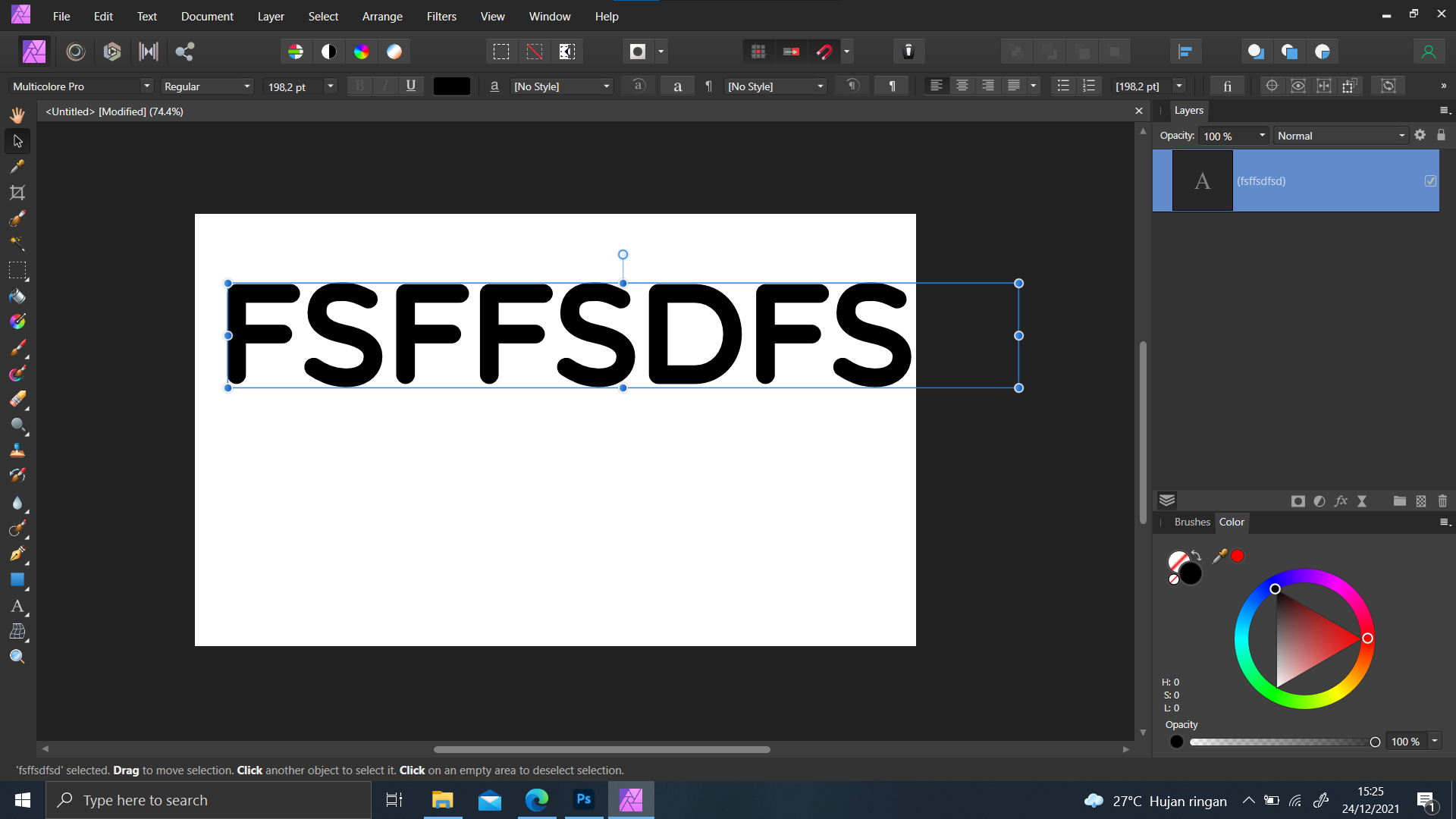Delete the selected layer via trash icon
Viewport: 1456px width, 819px height.
1442,500
